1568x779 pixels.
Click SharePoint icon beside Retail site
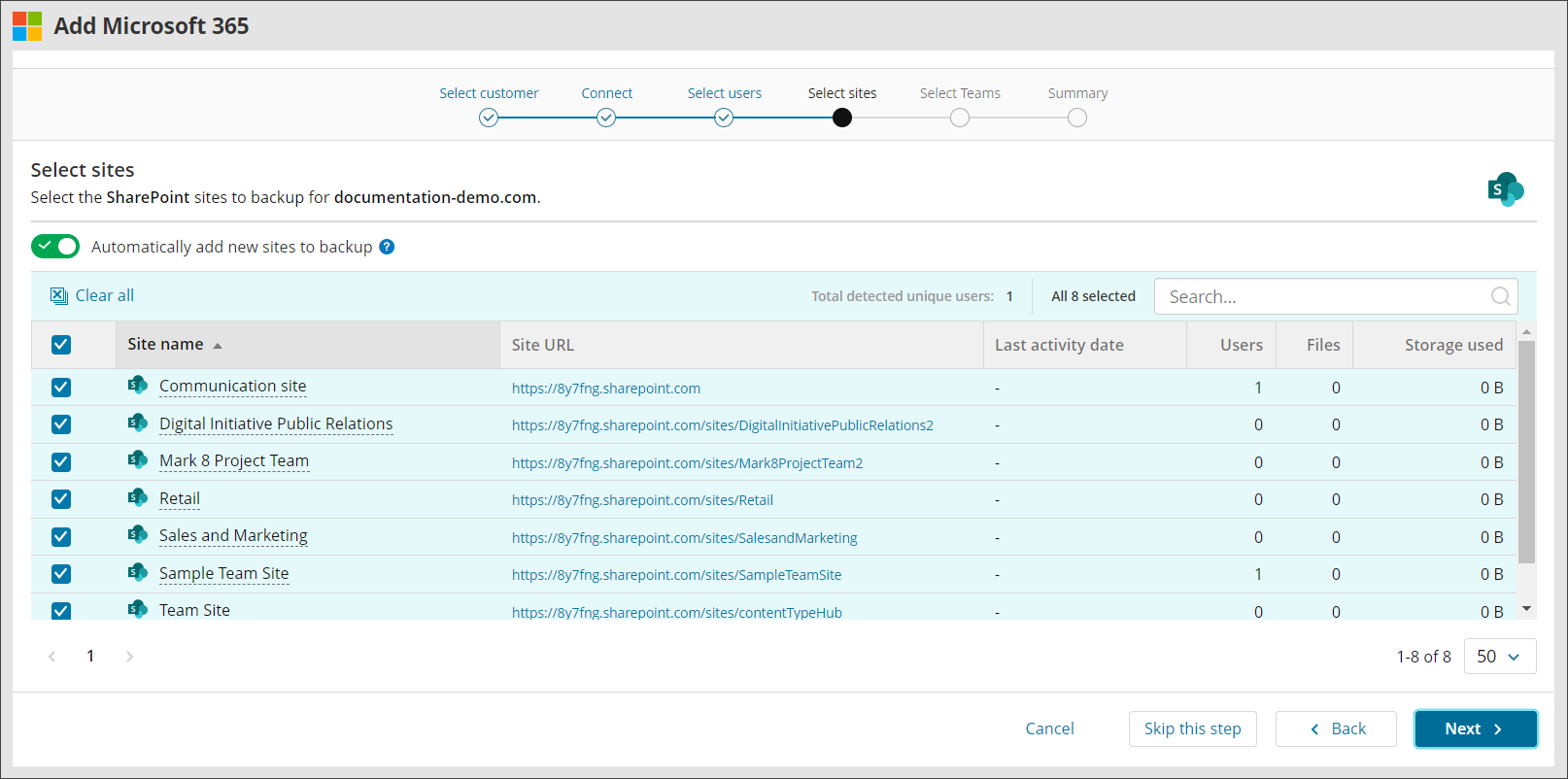tap(138, 498)
